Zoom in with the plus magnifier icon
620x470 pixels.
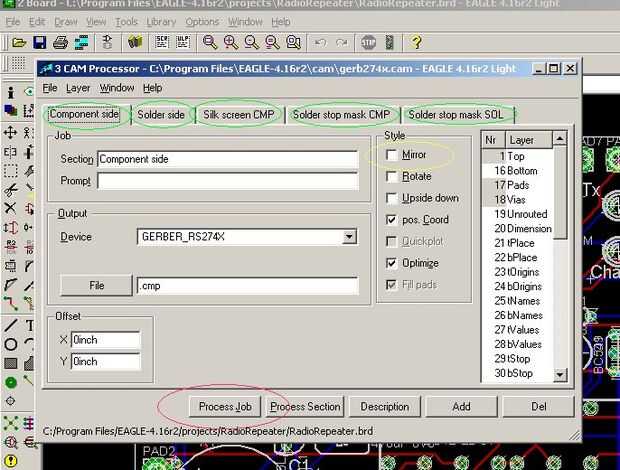click(x=231, y=42)
